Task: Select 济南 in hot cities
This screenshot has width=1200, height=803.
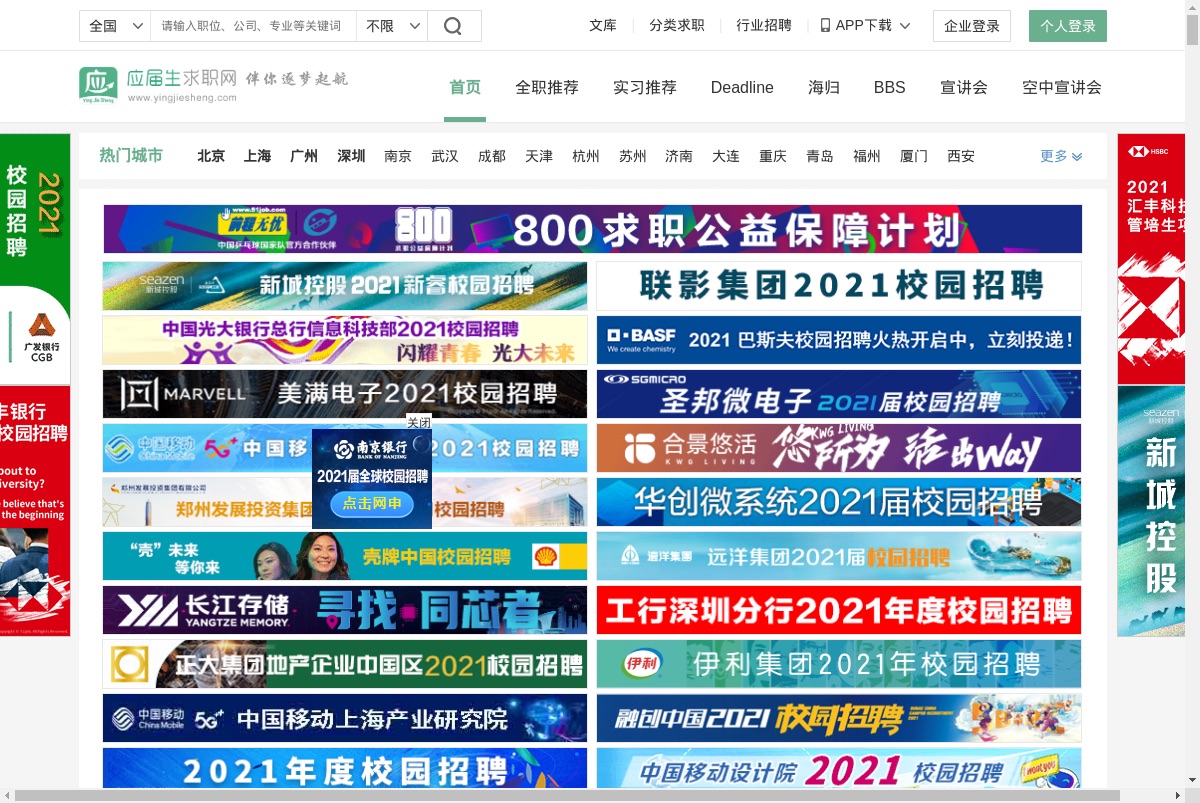Action: [679, 156]
